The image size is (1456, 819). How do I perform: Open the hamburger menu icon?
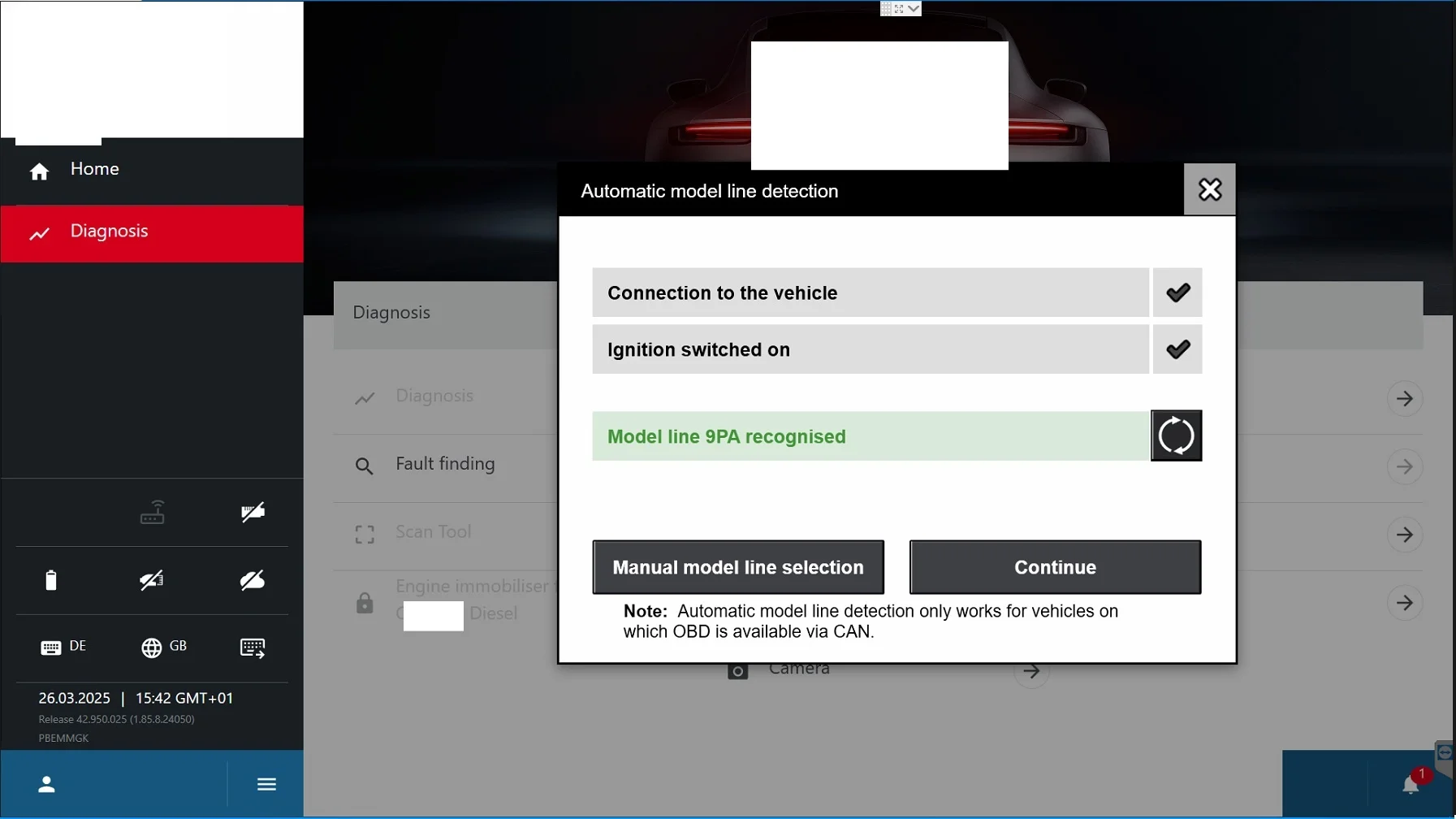point(266,784)
